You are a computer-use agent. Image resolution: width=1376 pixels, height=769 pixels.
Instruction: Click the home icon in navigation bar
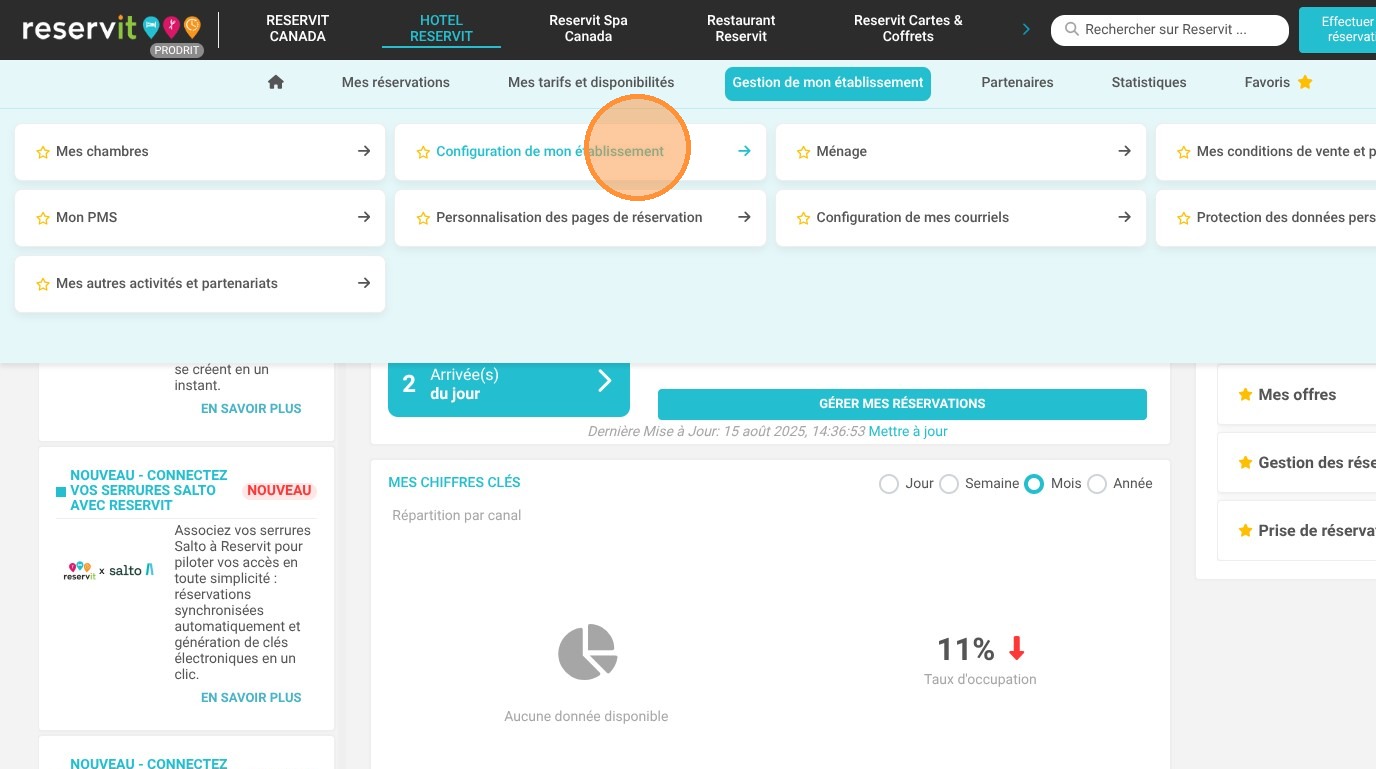tap(276, 82)
